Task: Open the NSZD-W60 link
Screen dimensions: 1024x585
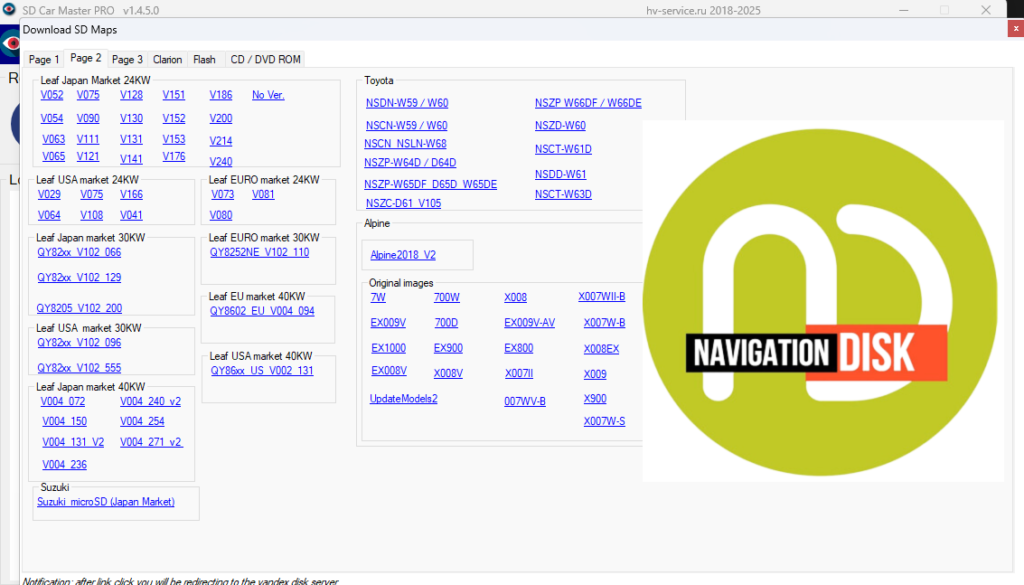Action: click(x=560, y=125)
